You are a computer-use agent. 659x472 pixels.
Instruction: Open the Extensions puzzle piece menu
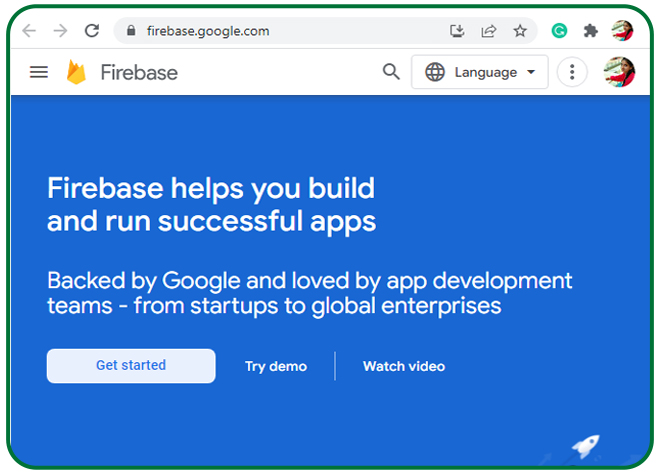point(591,31)
